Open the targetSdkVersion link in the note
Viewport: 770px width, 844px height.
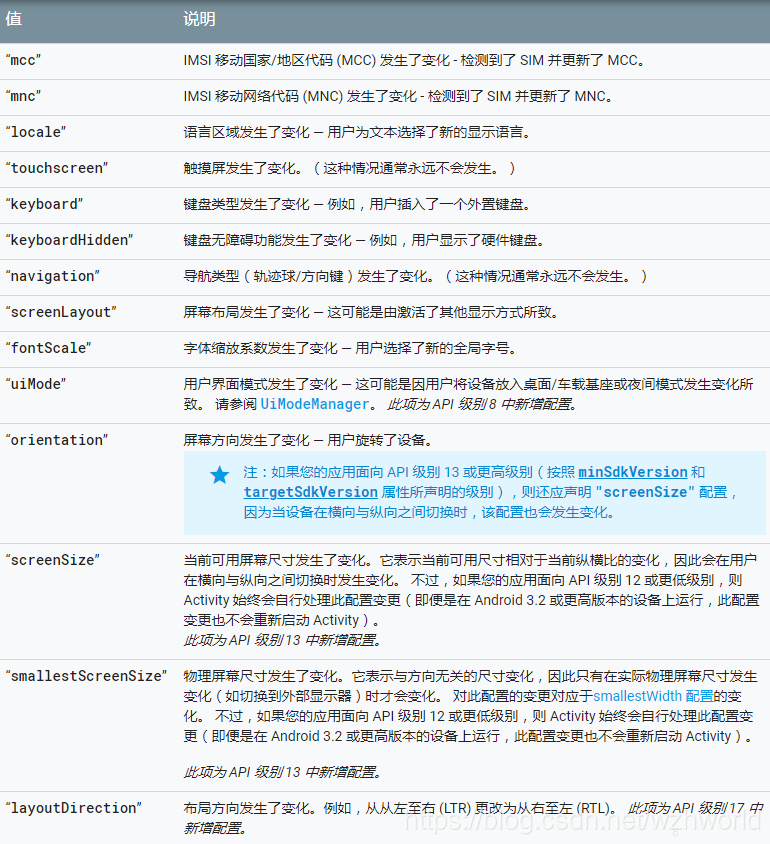310,492
